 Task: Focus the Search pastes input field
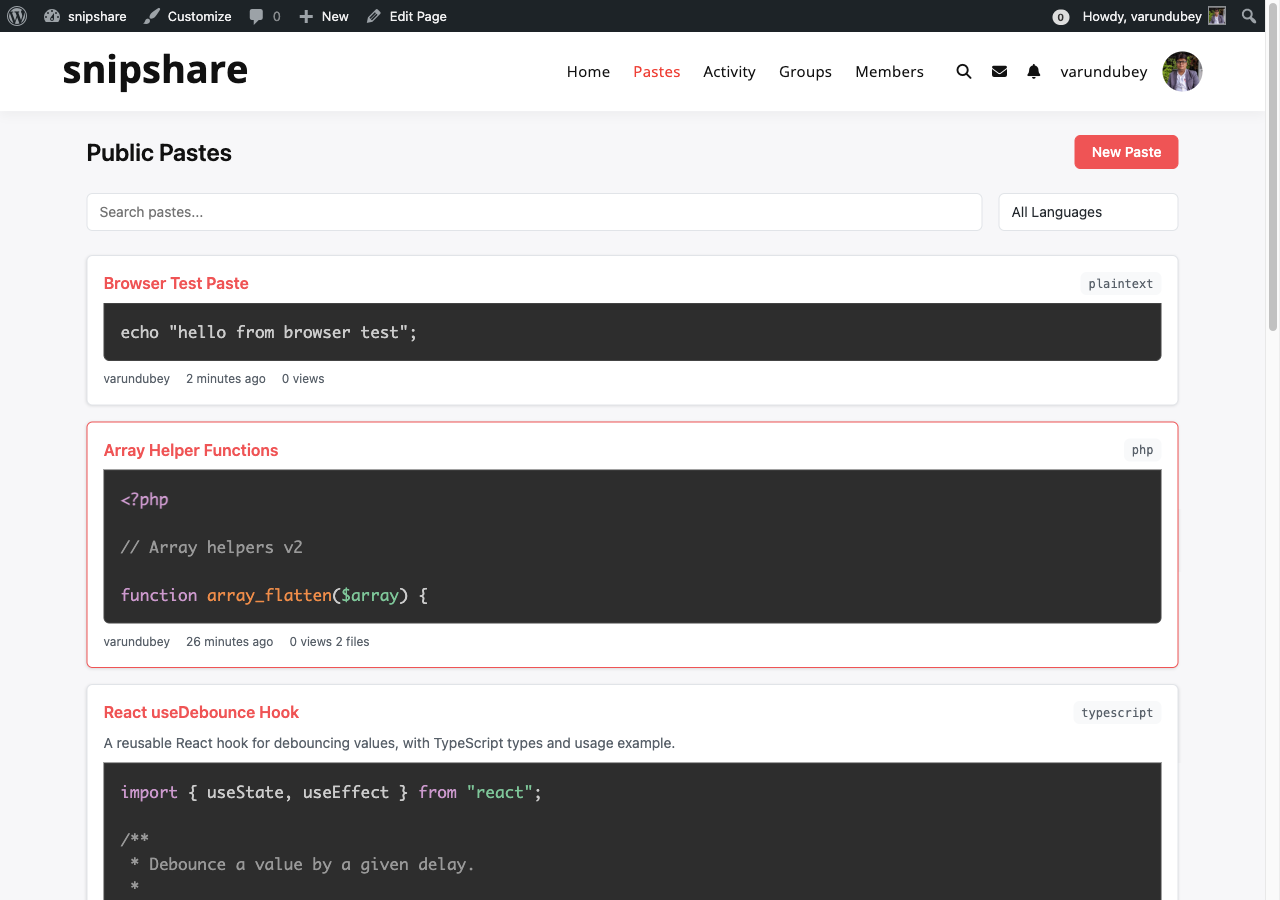534,212
